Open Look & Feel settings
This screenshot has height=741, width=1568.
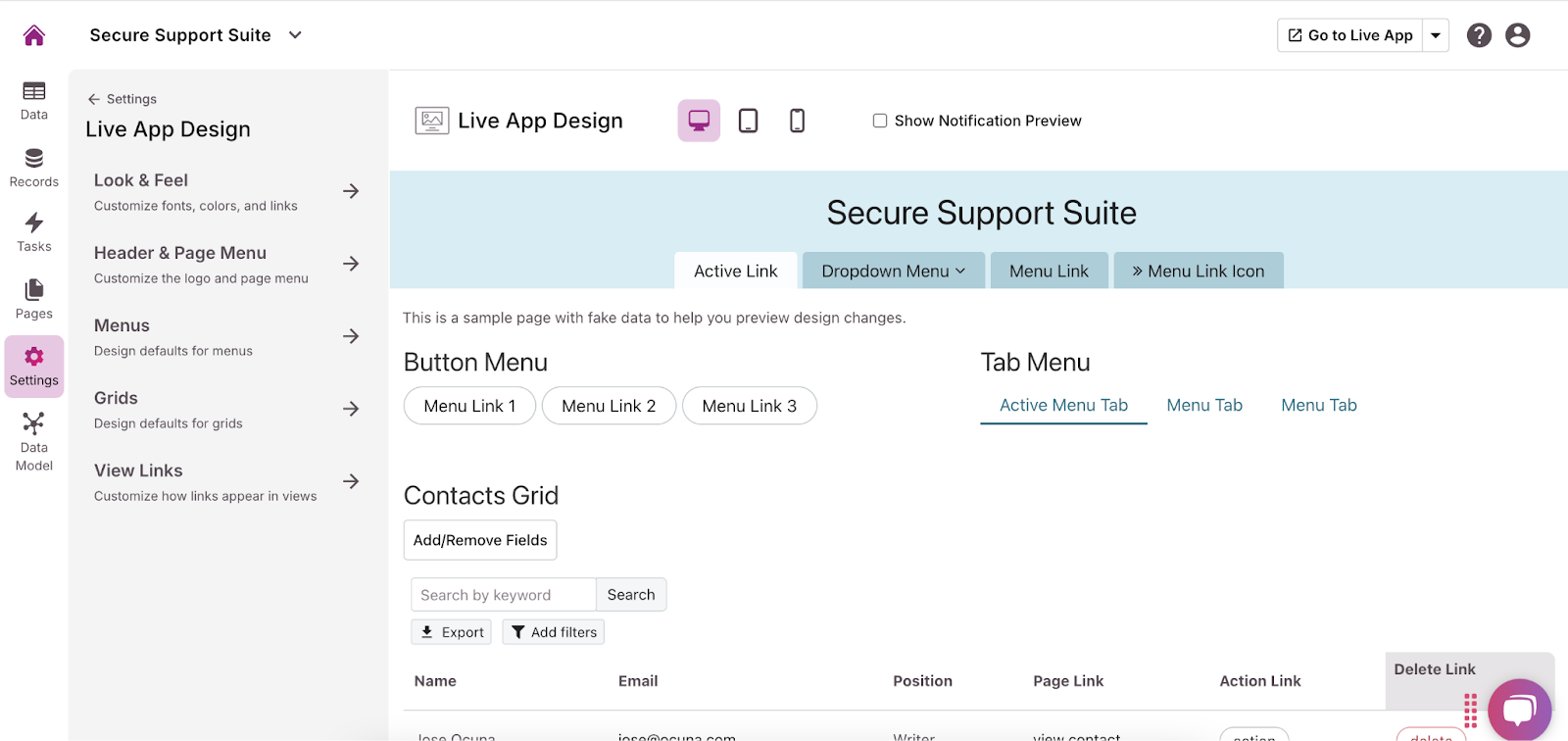coord(226,192)
